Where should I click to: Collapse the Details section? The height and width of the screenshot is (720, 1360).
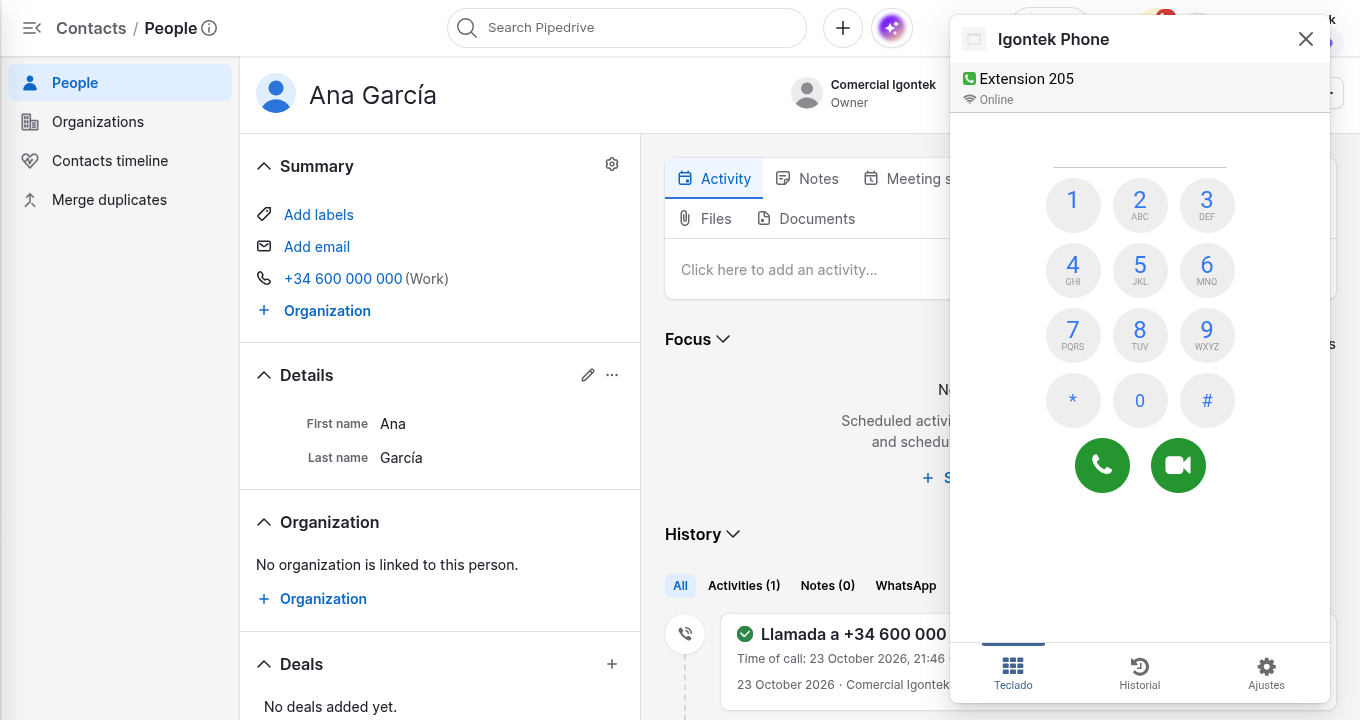coord(264,375)
